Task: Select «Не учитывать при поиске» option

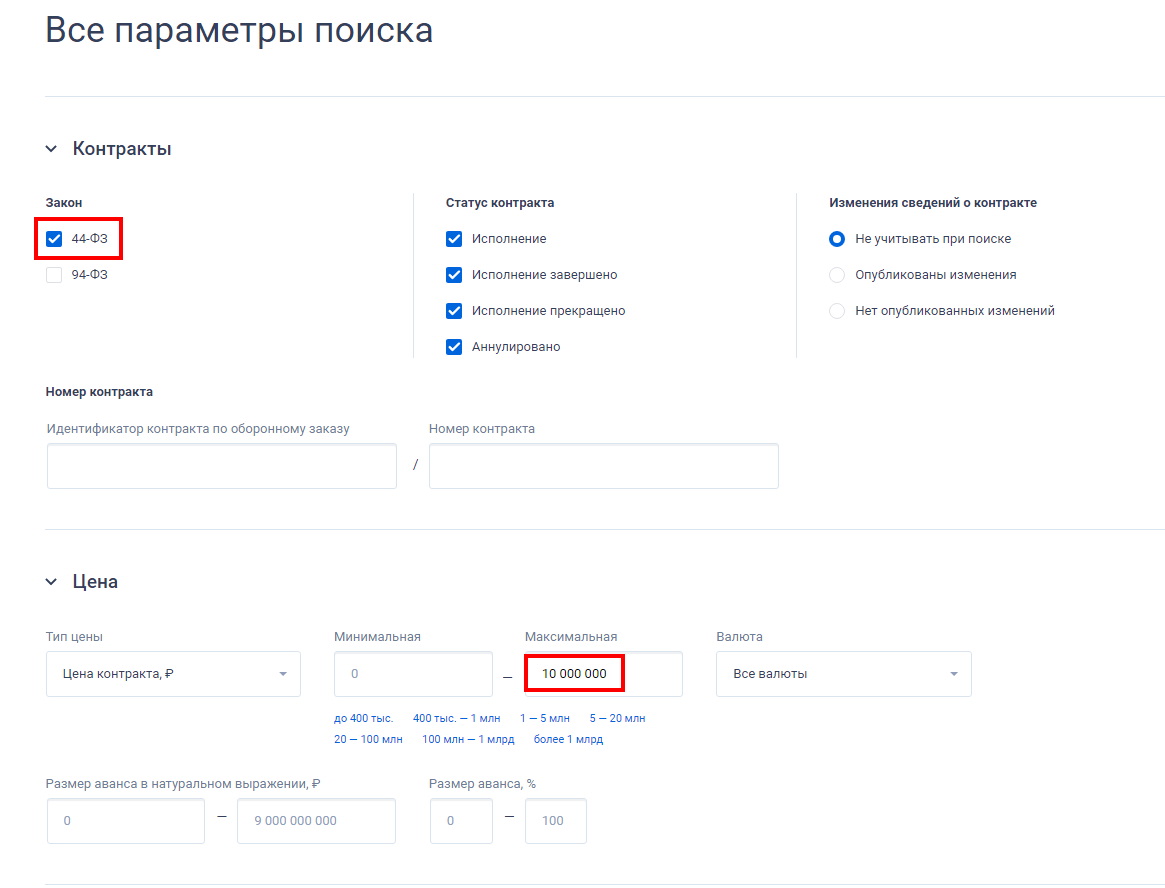Action: (x=836, y=238)
